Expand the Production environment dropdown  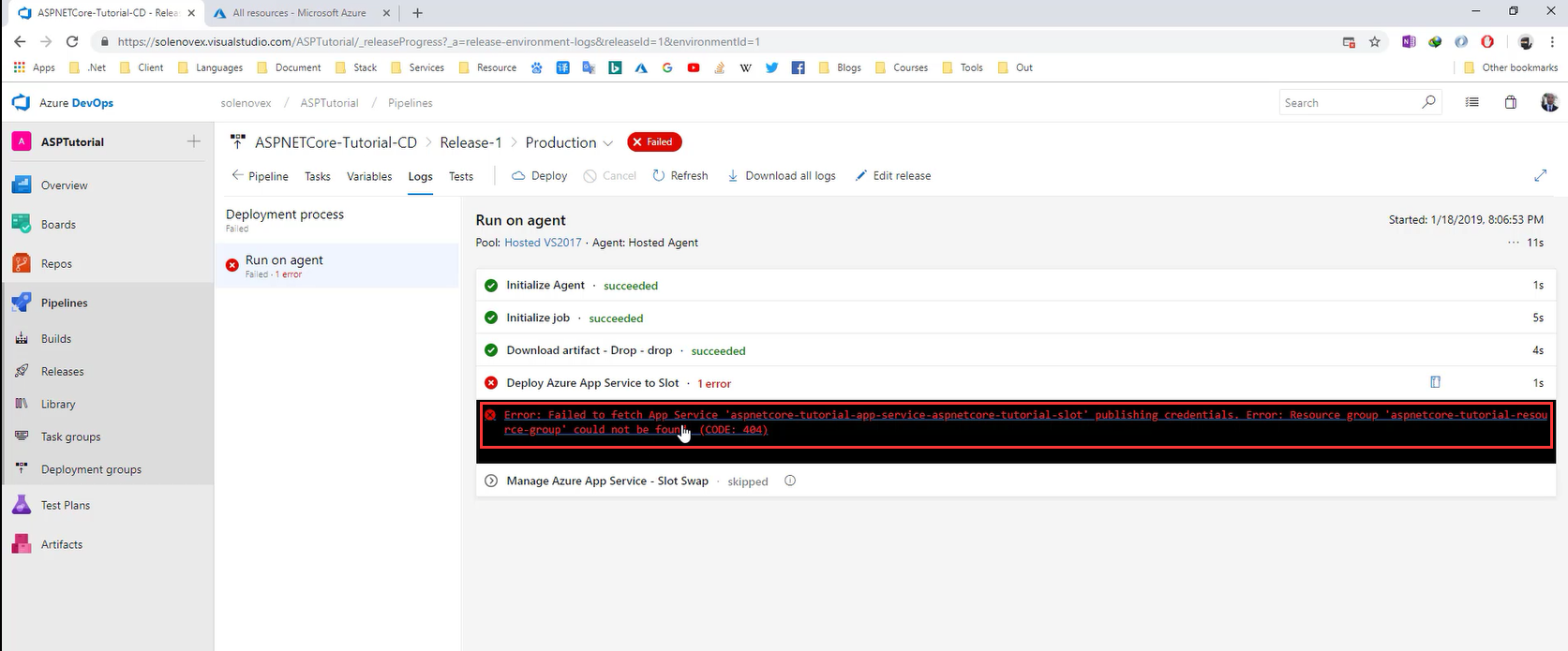point(607,143)
